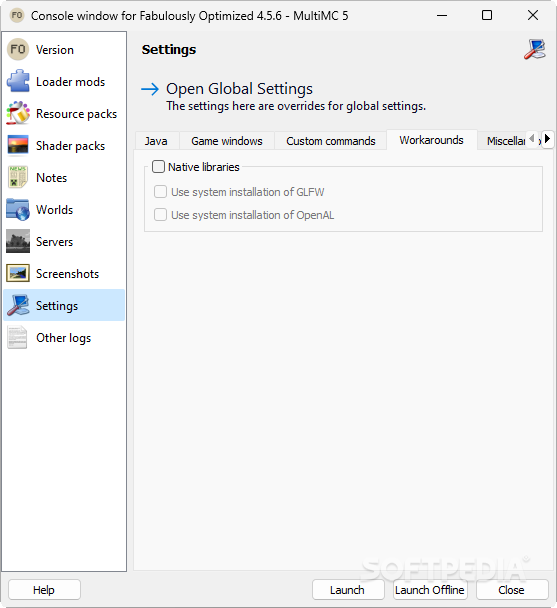This screenshot has width=557, height=608.
Task: Select Screenshots in the sidebar
Action: [64, 273]
